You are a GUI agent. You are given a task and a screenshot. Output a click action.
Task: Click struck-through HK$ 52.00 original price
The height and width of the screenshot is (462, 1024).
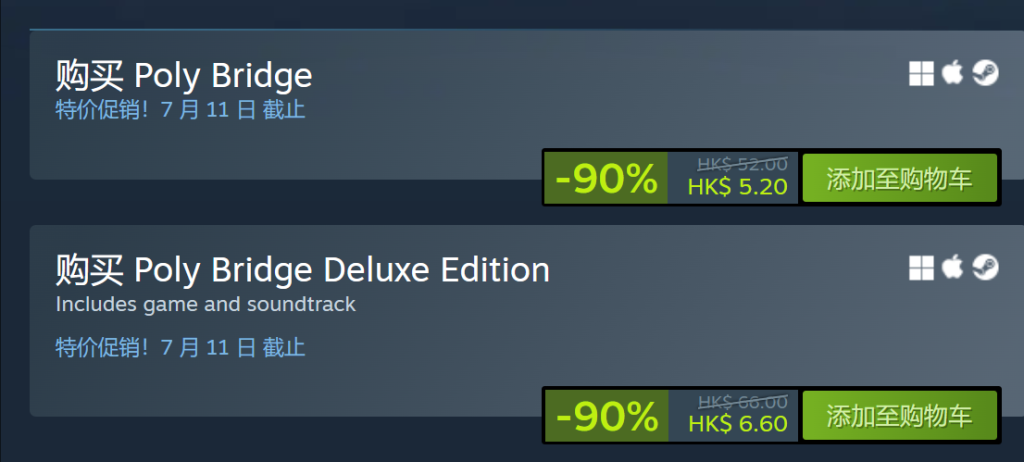click(742, 163)
